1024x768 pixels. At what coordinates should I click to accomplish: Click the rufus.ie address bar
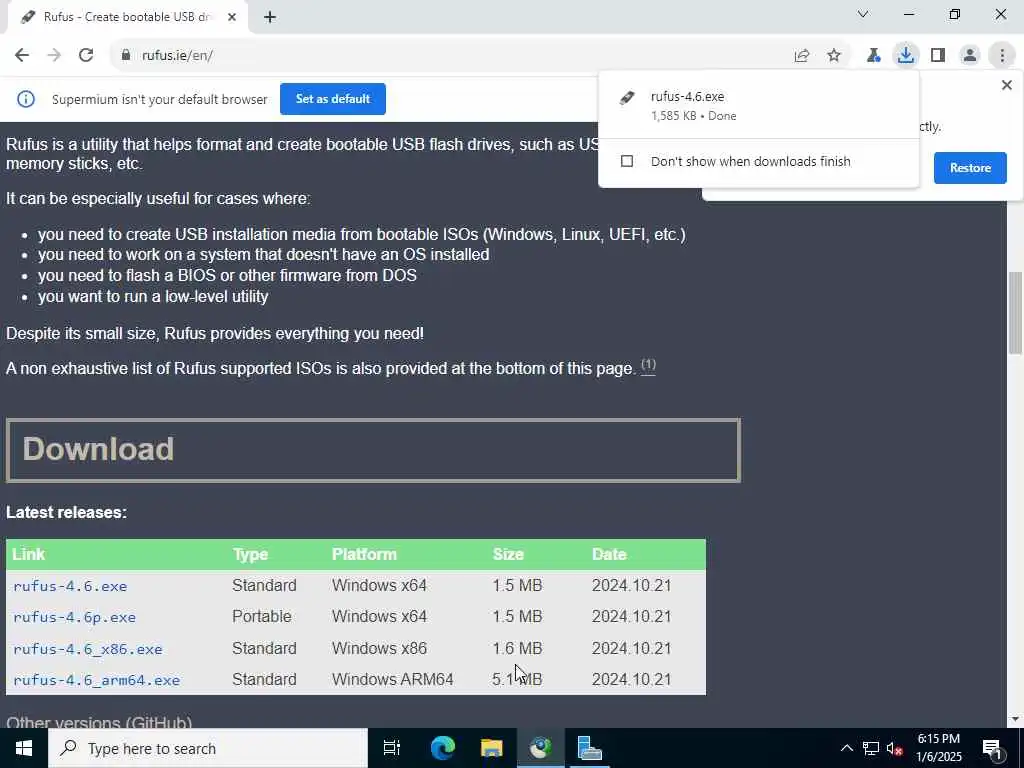(451, 56)
